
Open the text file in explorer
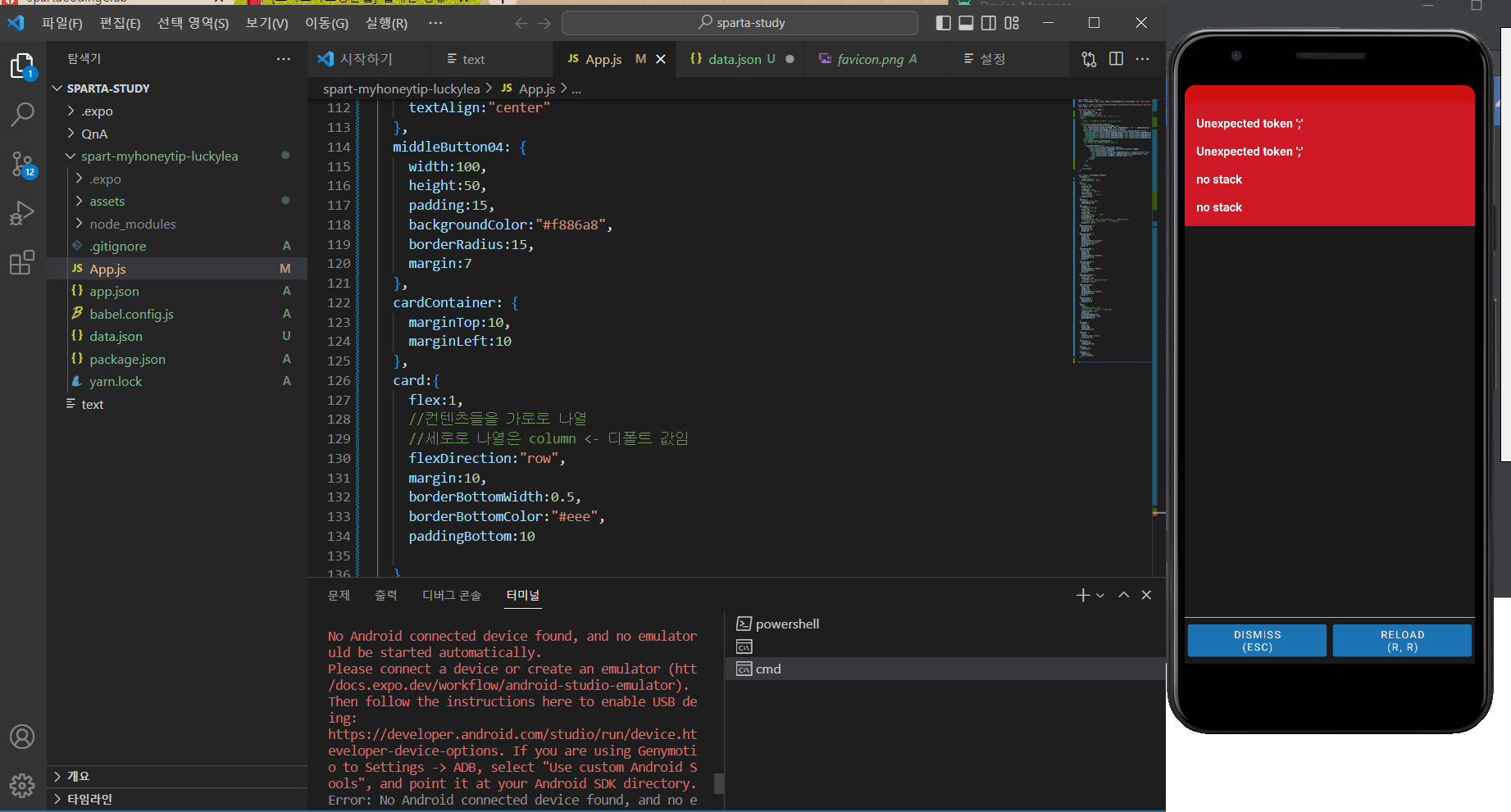coord(177,404)
